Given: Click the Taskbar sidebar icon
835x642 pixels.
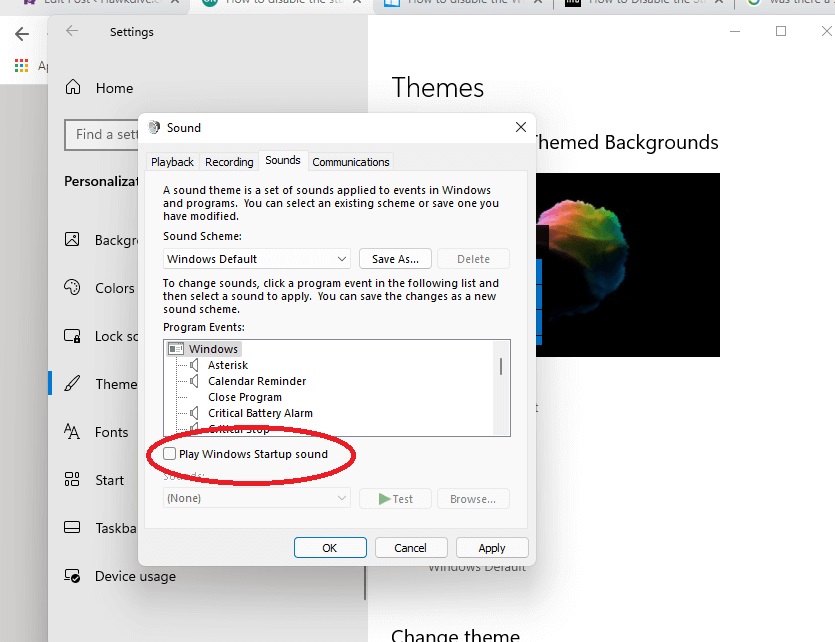Looking at the screenshot, I should (72, 528).
